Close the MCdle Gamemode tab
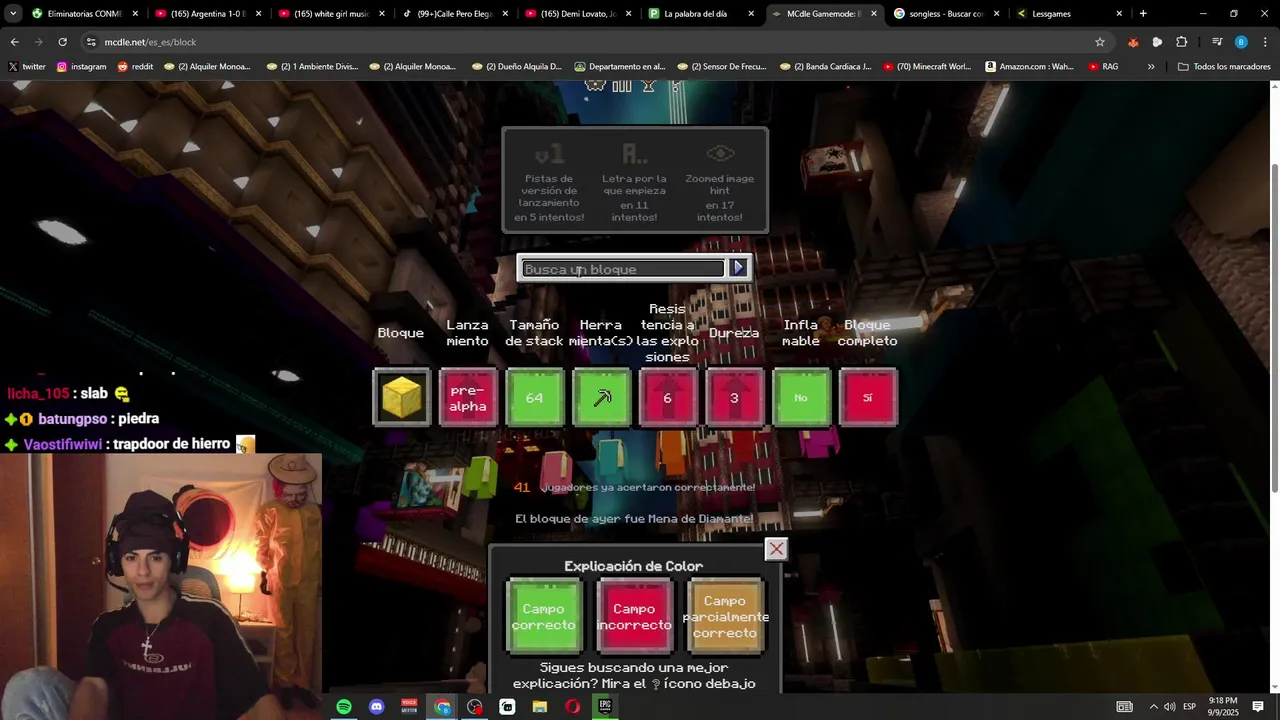The width and height of the screenshot is (1280, 720). pos(873,14)
